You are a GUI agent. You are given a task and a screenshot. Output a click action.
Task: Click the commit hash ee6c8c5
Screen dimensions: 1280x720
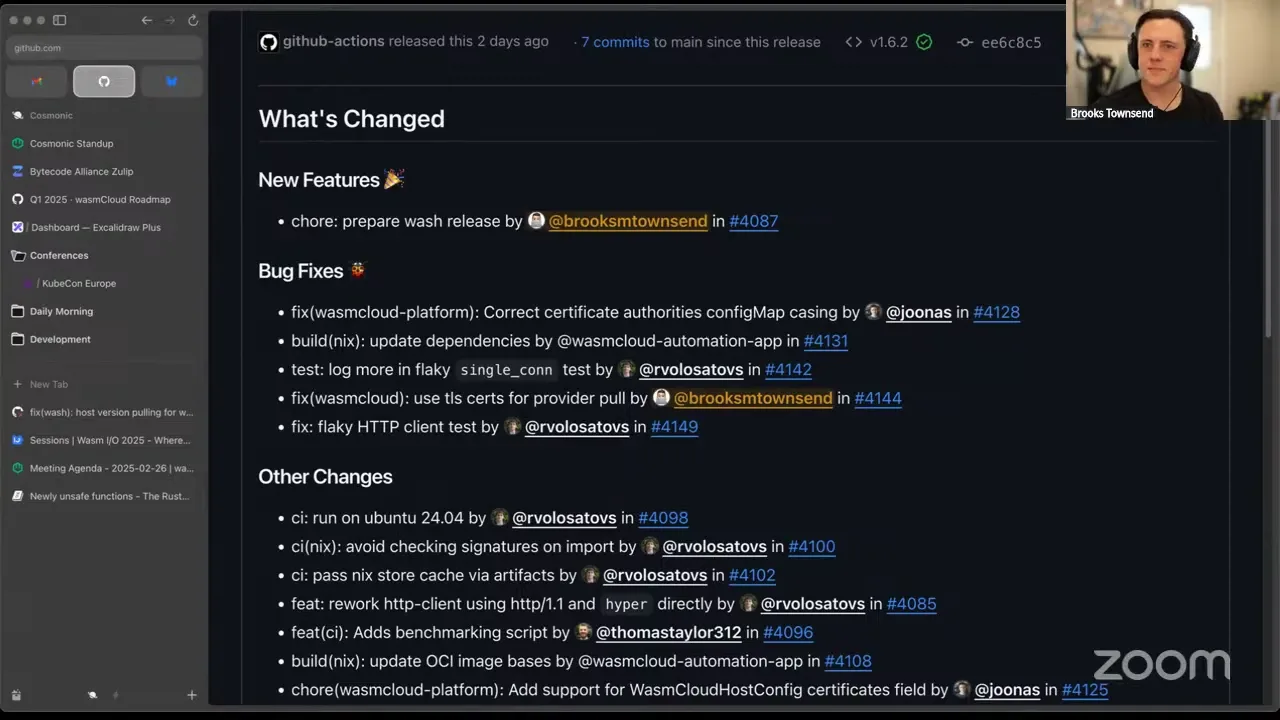(1011, 42)
